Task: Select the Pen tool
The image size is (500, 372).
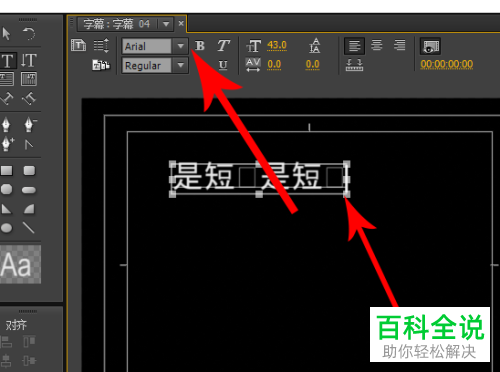Action: pos(6,124)
